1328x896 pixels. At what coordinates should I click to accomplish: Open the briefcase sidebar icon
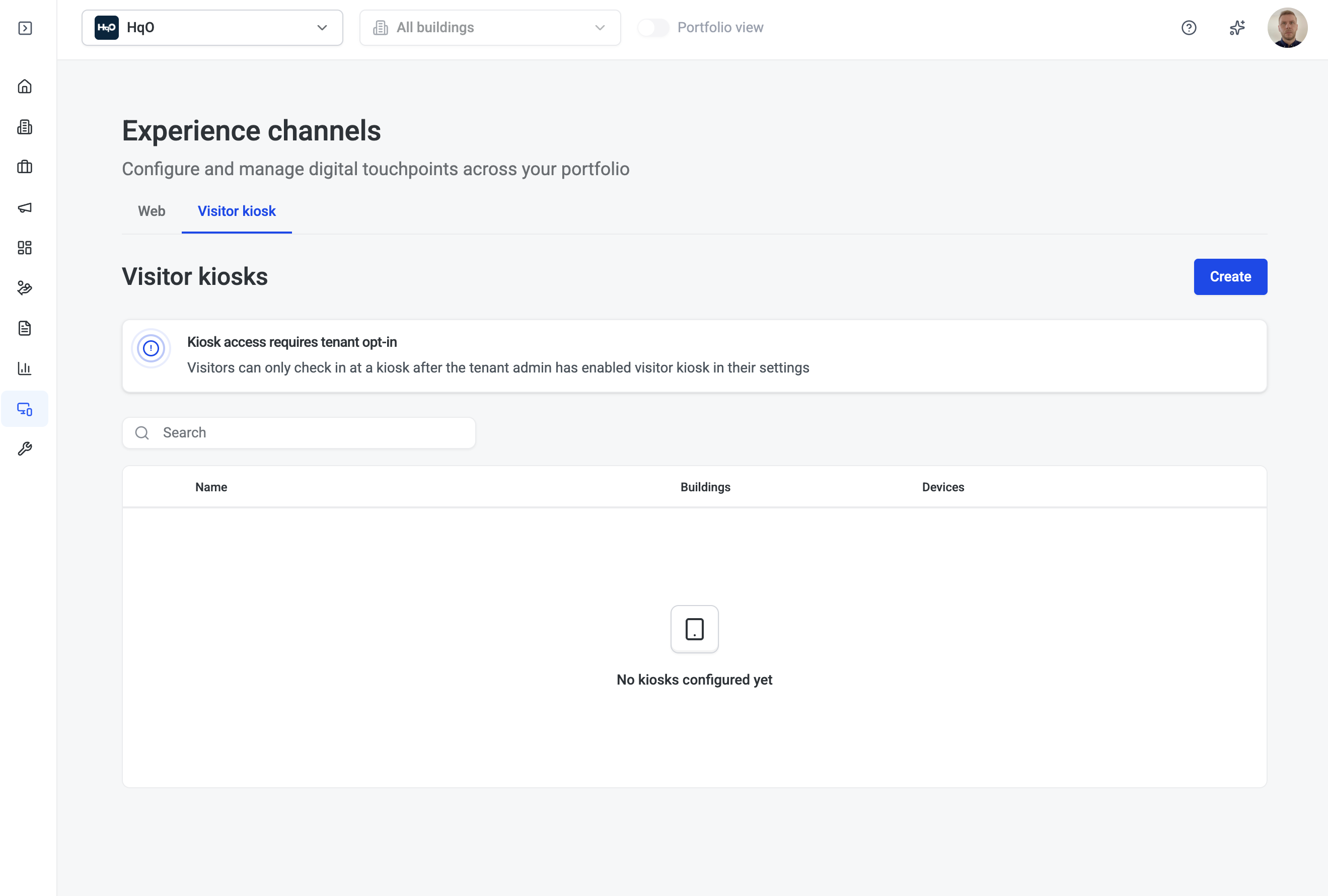pyautogui.click(x=25, y=167)
